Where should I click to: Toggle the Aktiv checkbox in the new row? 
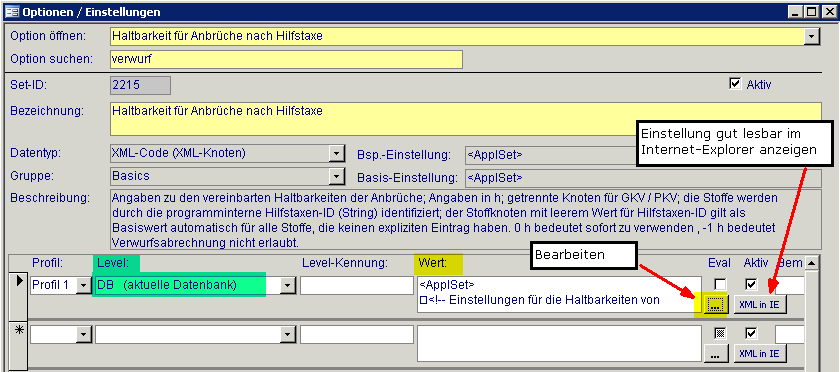tap(752, 333)
